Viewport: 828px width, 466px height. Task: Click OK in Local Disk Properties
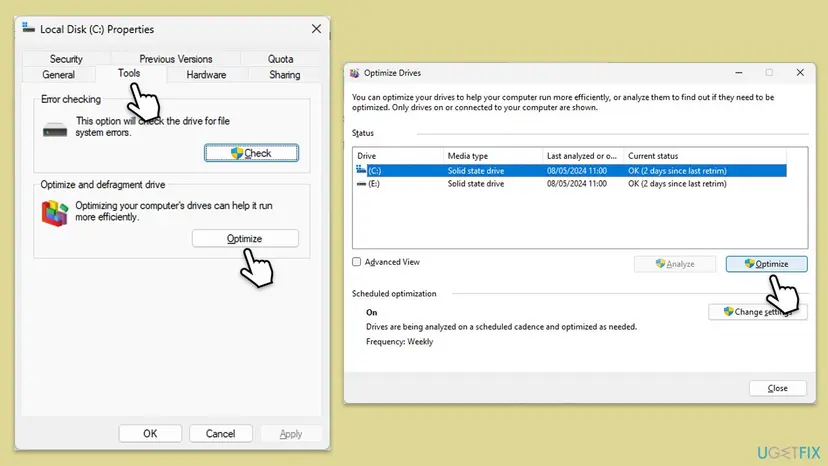pos(150,433)
